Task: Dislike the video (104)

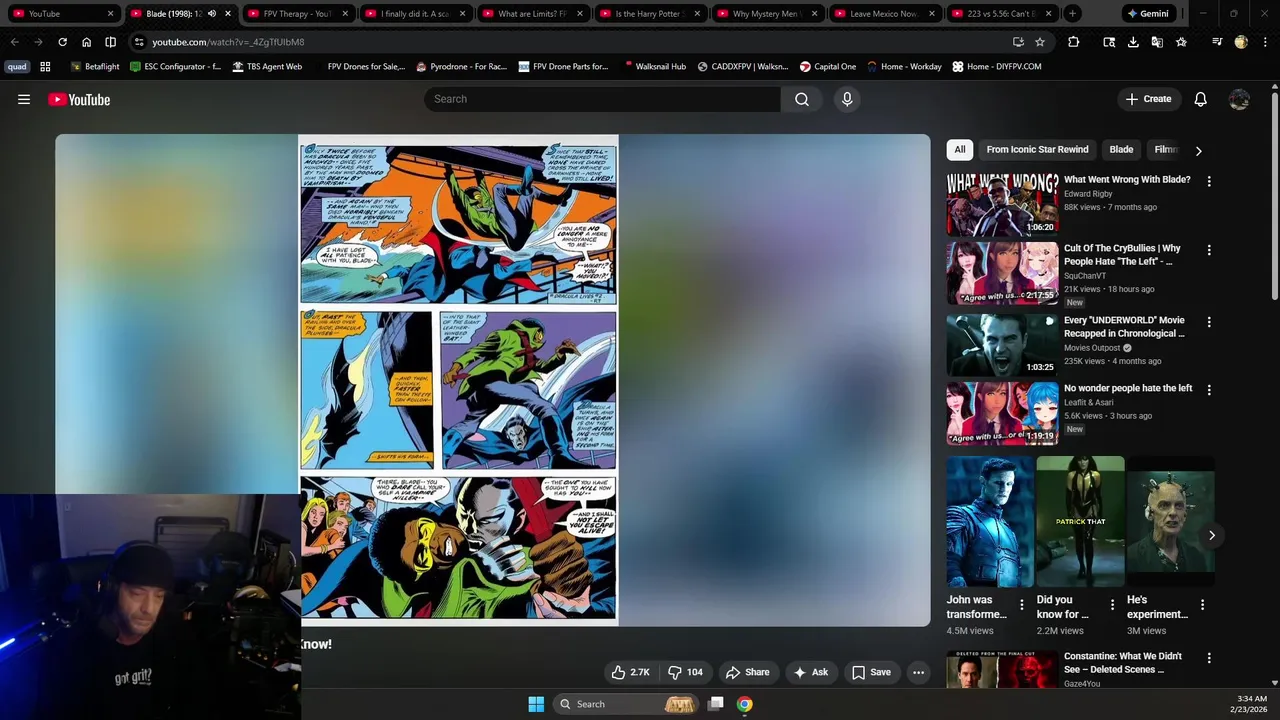Action: tap(685, 672)
